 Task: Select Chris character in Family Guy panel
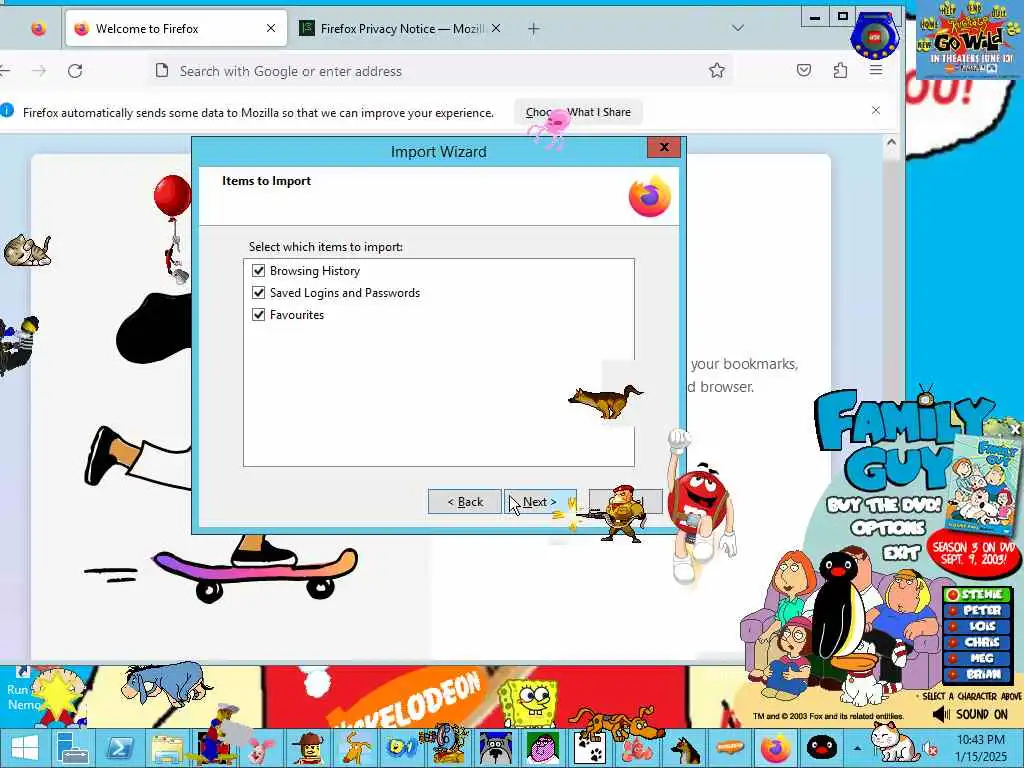click(x=977, y=642)
